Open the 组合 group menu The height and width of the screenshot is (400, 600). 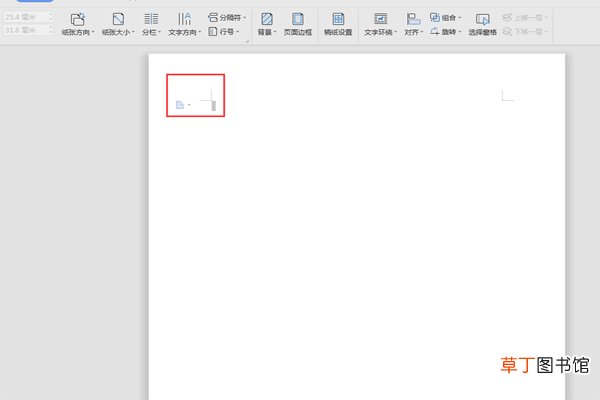pos(445,18)
